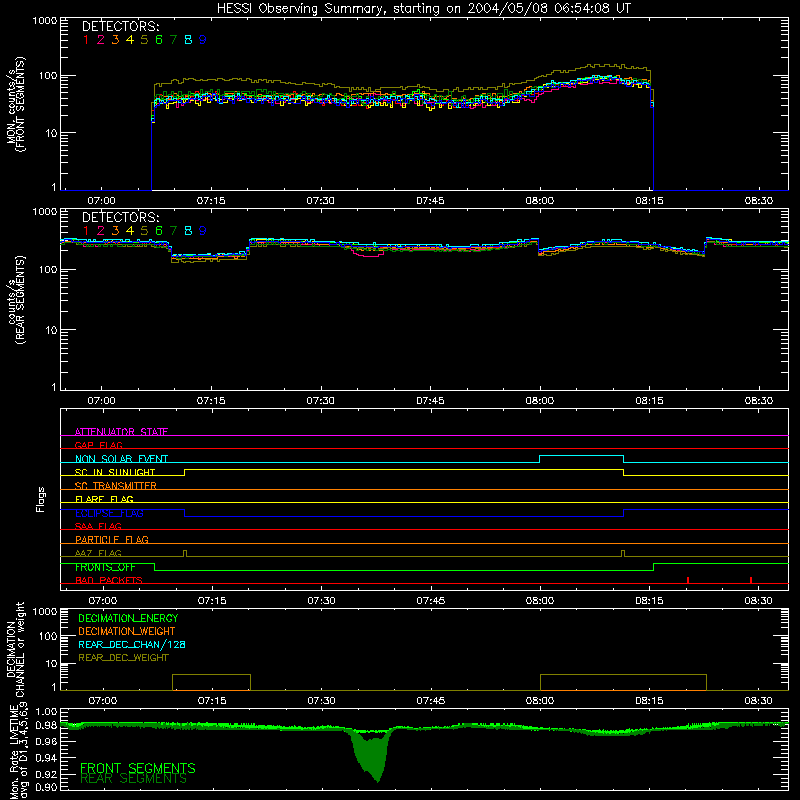The height and width of the screenshot is (800, 800).
Task: Click the SC_IN_SUNLIGHT flag label
Action: pyautogui.click(x=115, y=472)
